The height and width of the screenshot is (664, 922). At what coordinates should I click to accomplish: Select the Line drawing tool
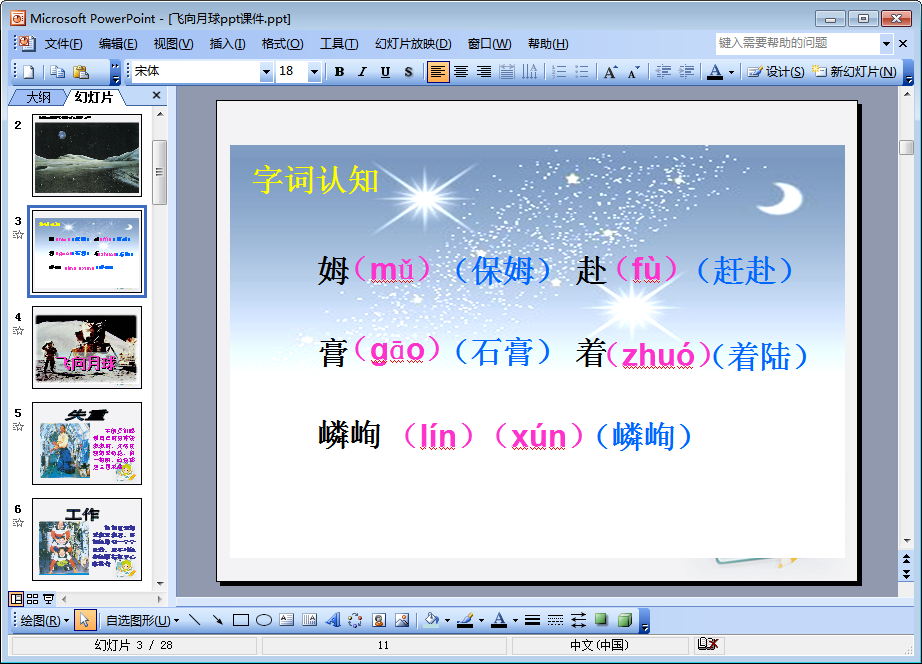195,620
